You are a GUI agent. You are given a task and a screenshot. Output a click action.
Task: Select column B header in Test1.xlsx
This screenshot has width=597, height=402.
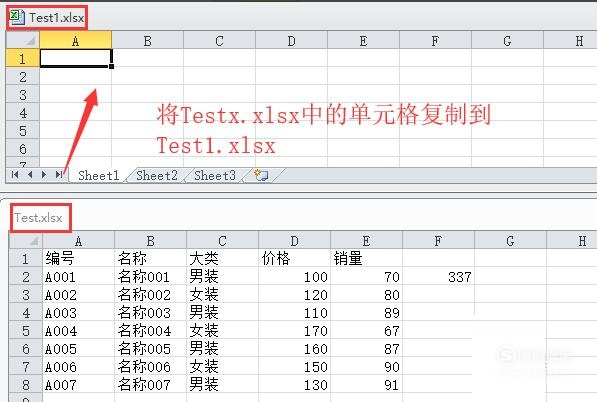(148, 40)
